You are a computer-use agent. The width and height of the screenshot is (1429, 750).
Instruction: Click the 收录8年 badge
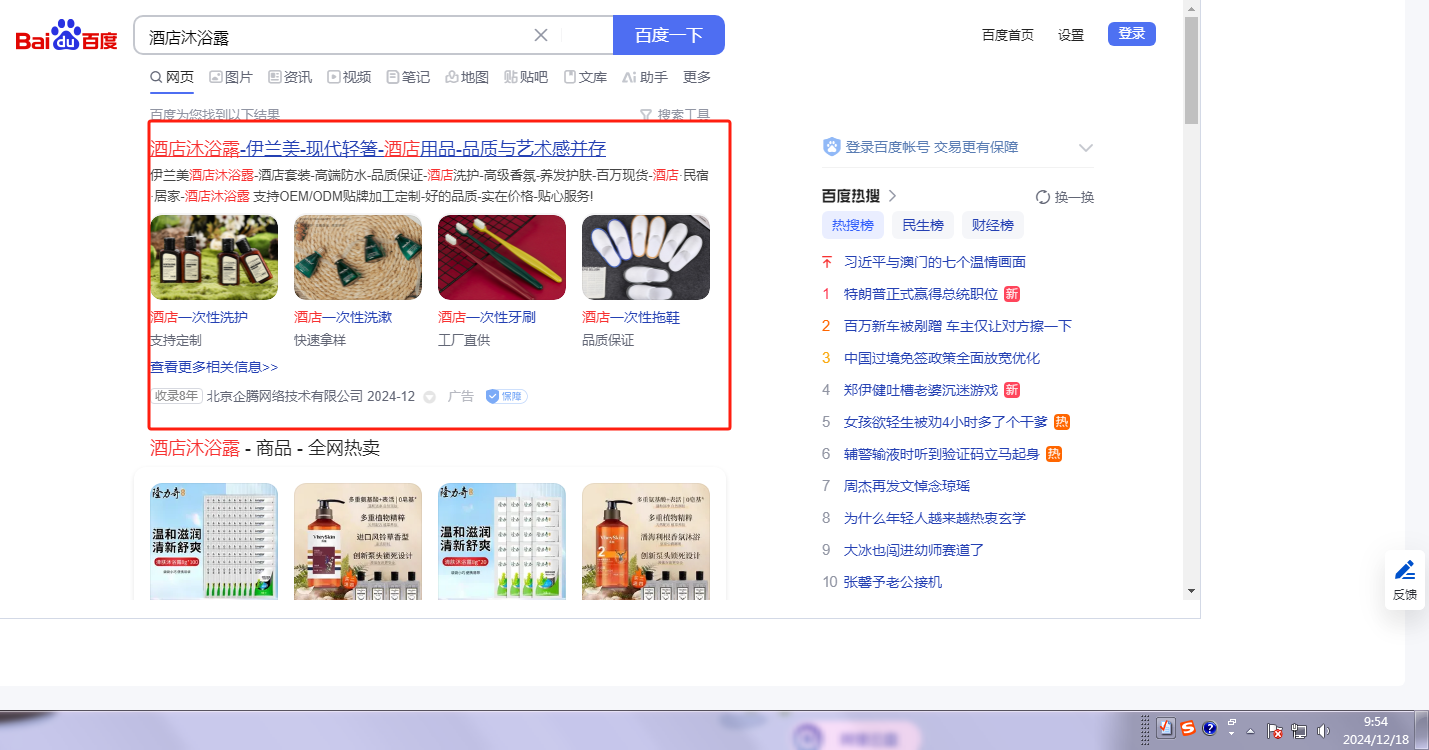coord(177,396)
